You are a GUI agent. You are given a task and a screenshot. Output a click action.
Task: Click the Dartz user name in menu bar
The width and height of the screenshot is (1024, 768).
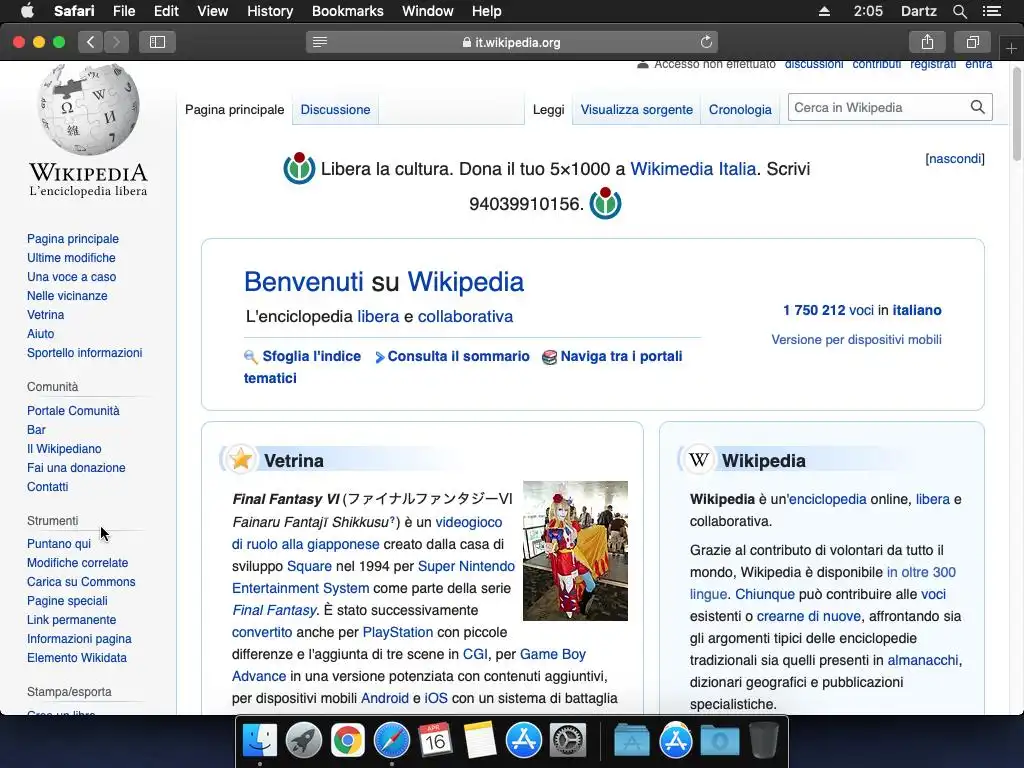[x=918, y=11]
